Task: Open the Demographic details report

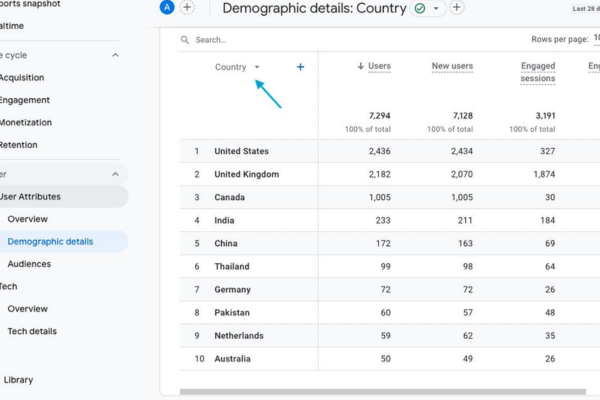Action: 50,242
